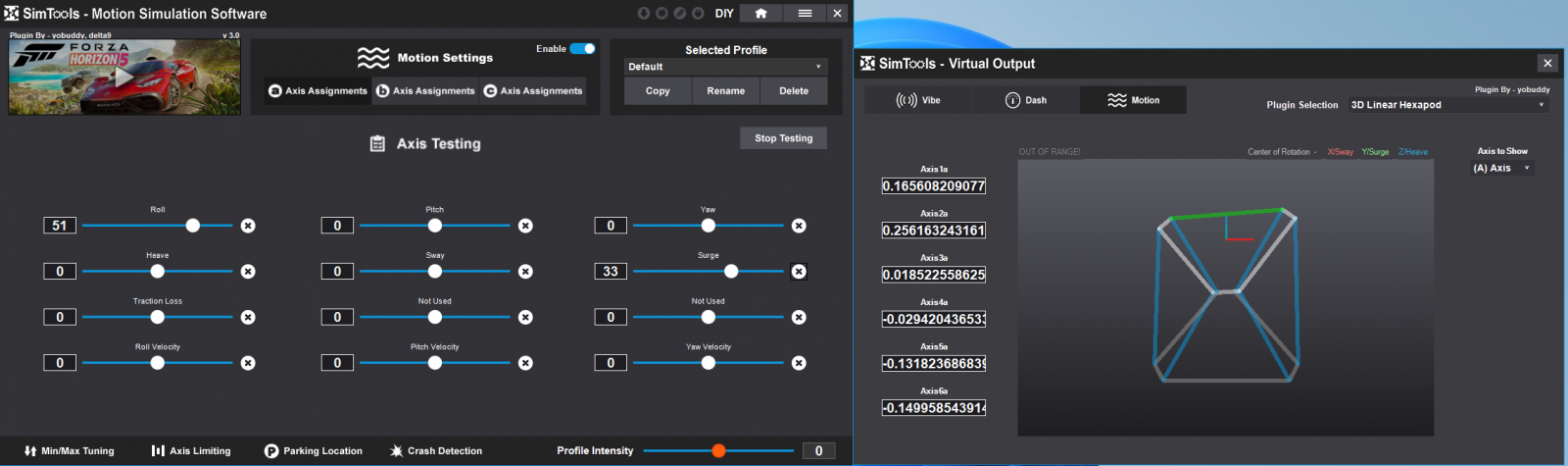
Task: Click the Forza Horizon 5 plugin thumbnail
Action: point(124,78)
